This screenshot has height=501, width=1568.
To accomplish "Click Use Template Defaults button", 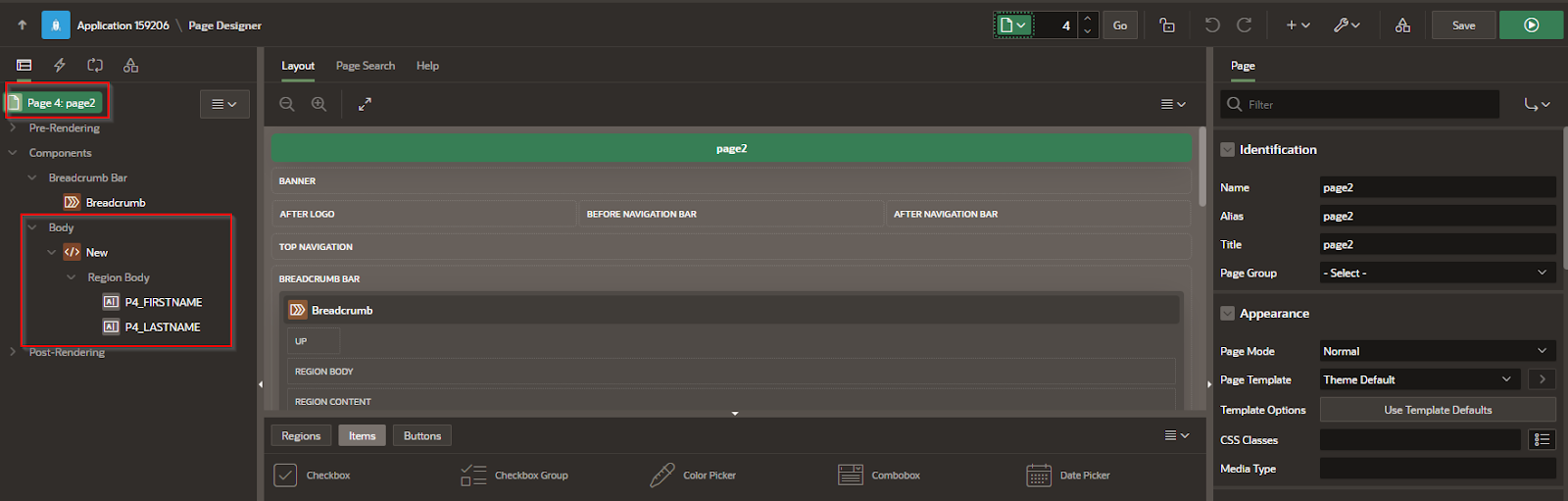I will click(1438, 410).
